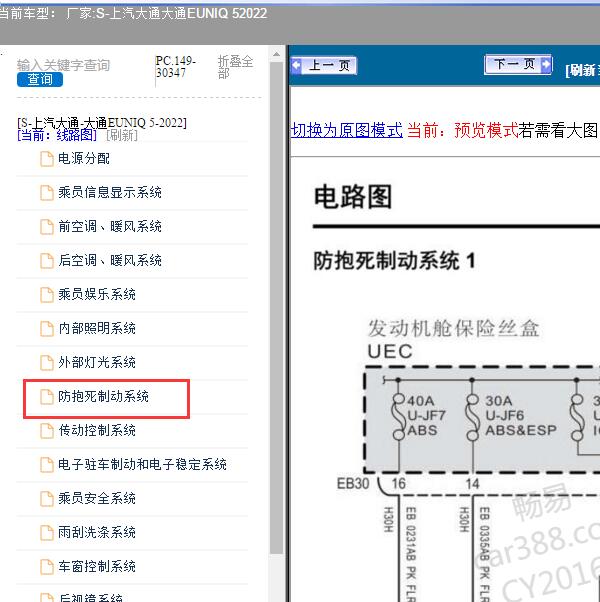Click the PC.149-30347 code text

tap(176, 67)
